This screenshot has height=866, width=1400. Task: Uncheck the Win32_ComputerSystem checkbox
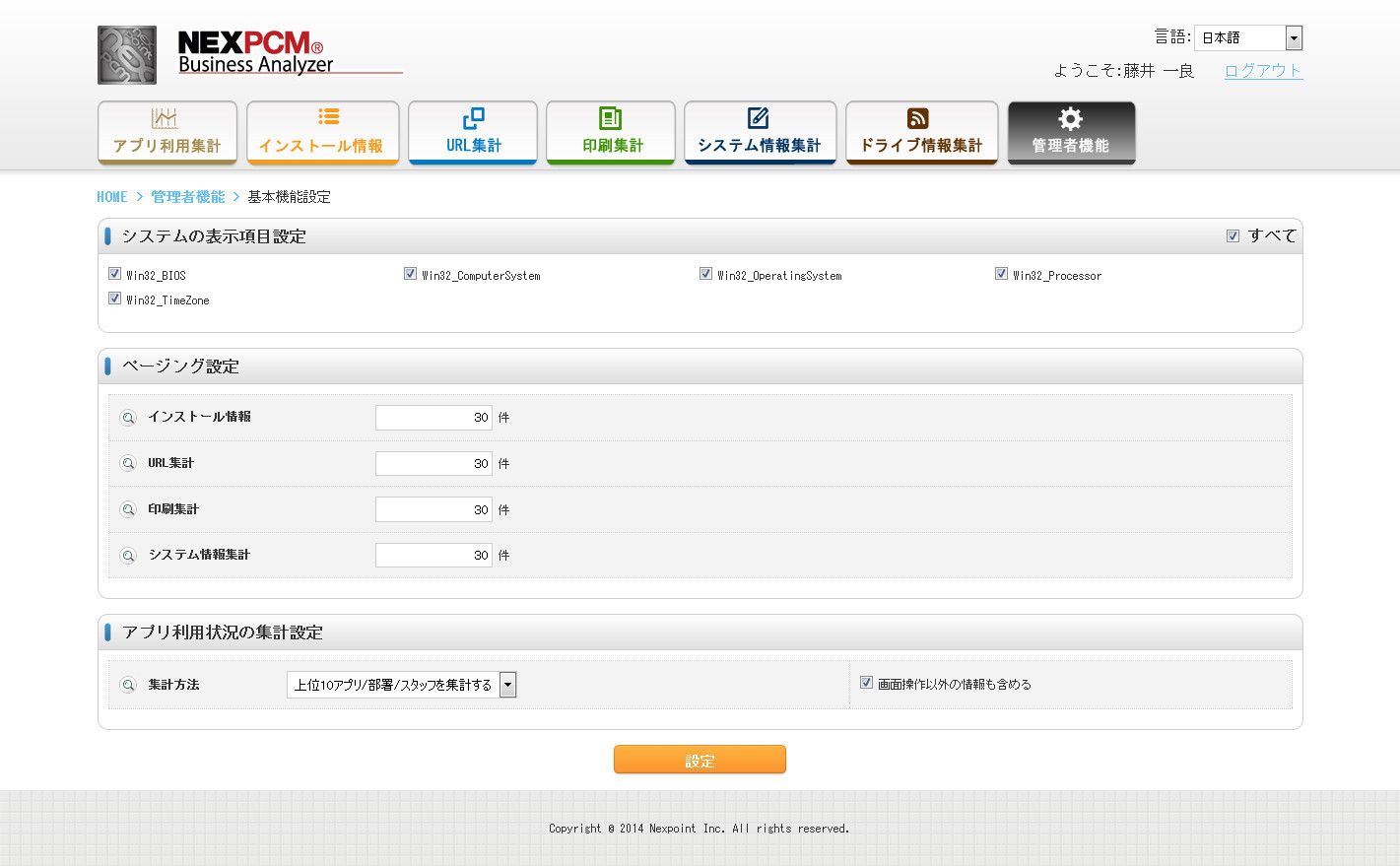click(x=410, y=274)
